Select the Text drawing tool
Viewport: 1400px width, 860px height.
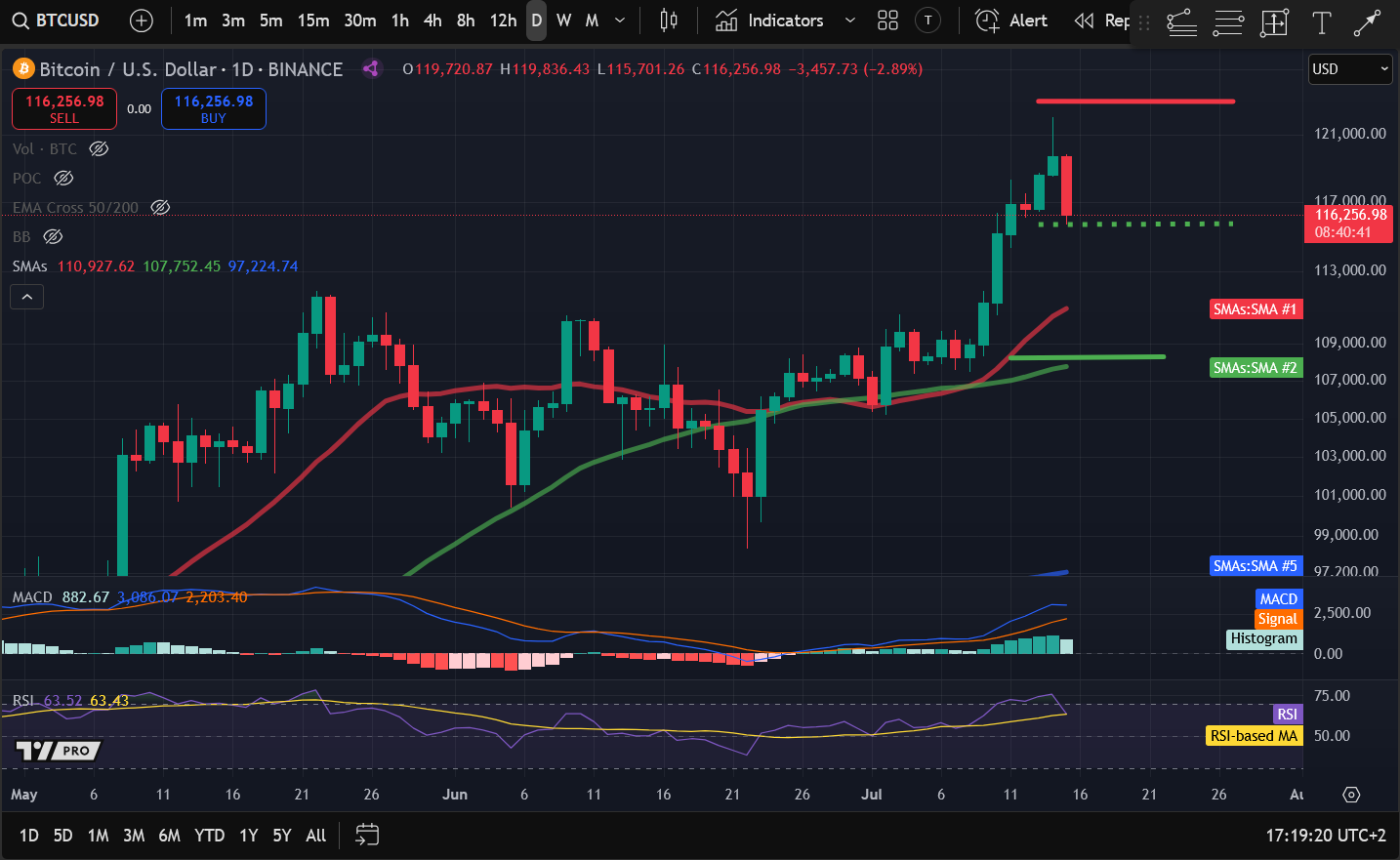(x=1322, y=22)
